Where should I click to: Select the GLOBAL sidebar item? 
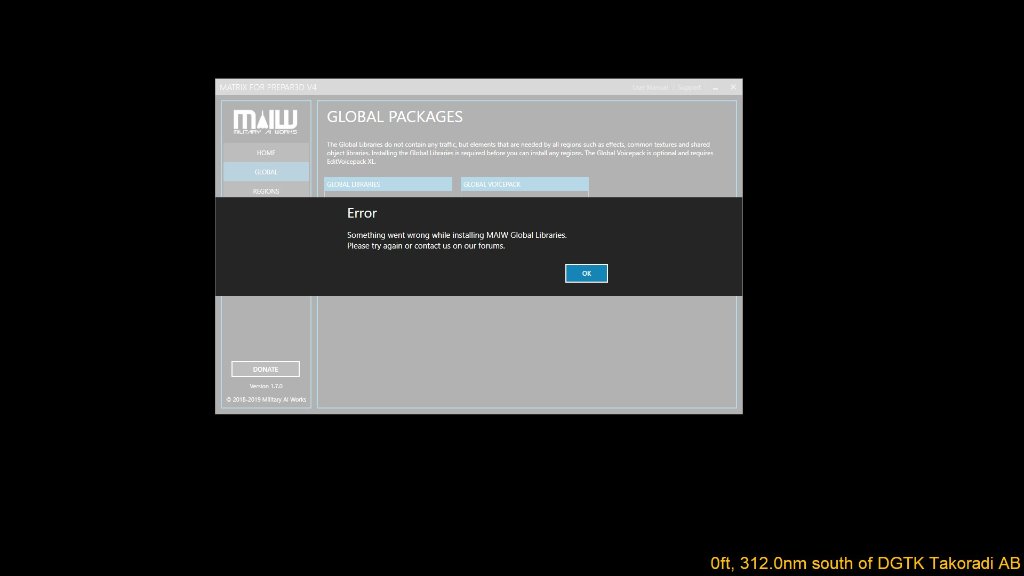pyautogui.click(x=266, y=172)
